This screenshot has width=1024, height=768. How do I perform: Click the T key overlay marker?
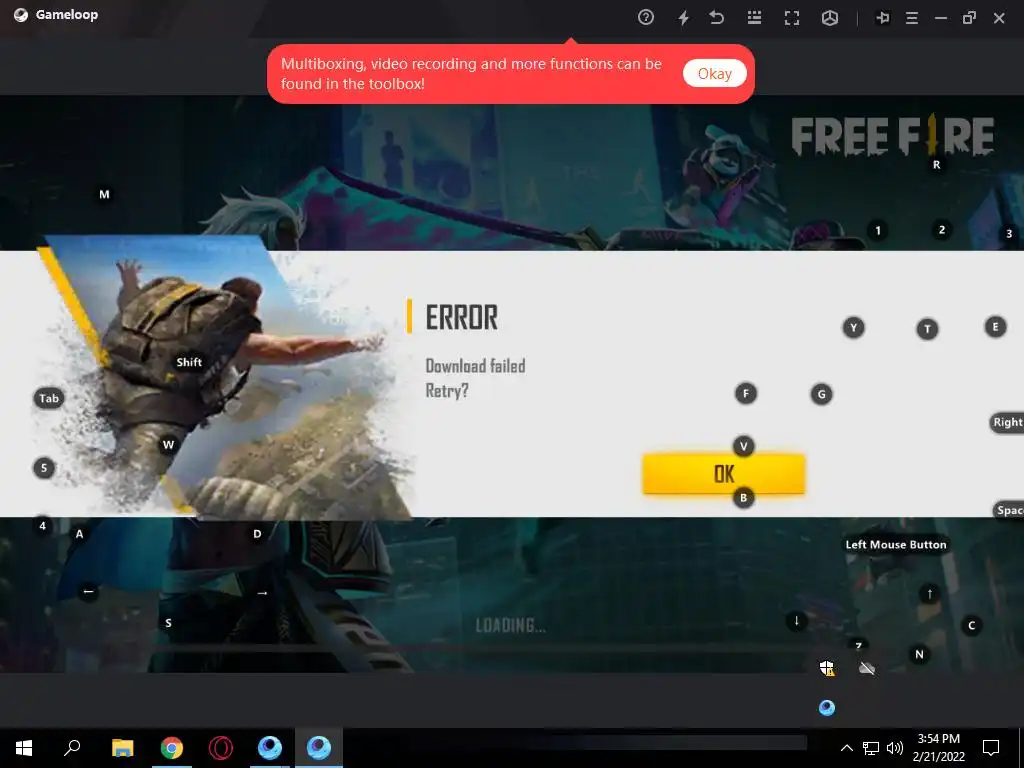pyautogui.click(x=927, y=329)
